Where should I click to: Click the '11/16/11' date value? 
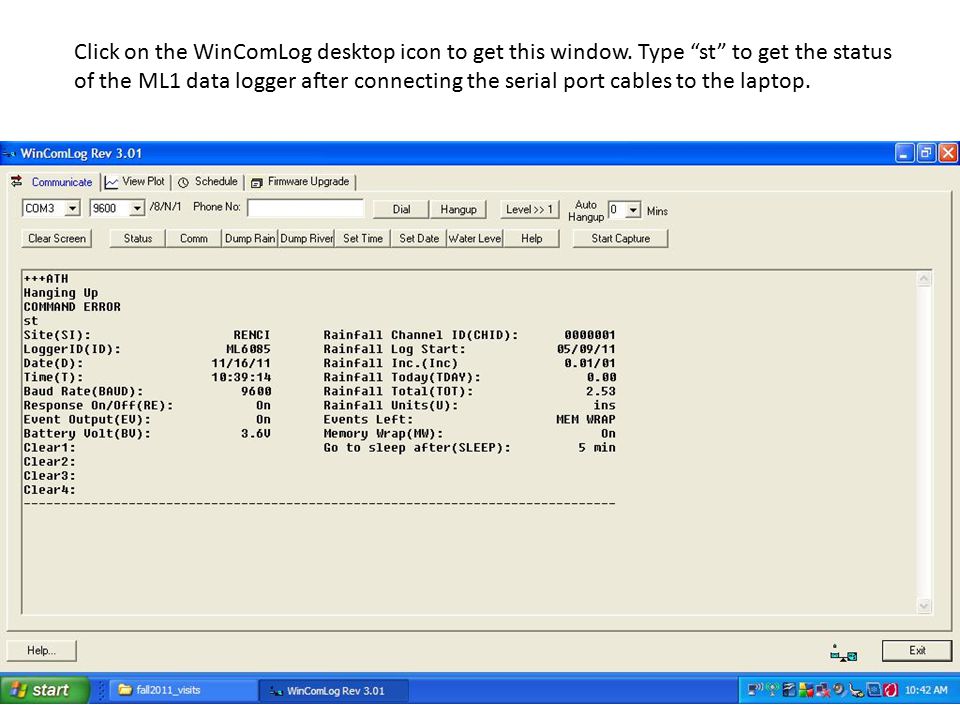pos(241,363)
